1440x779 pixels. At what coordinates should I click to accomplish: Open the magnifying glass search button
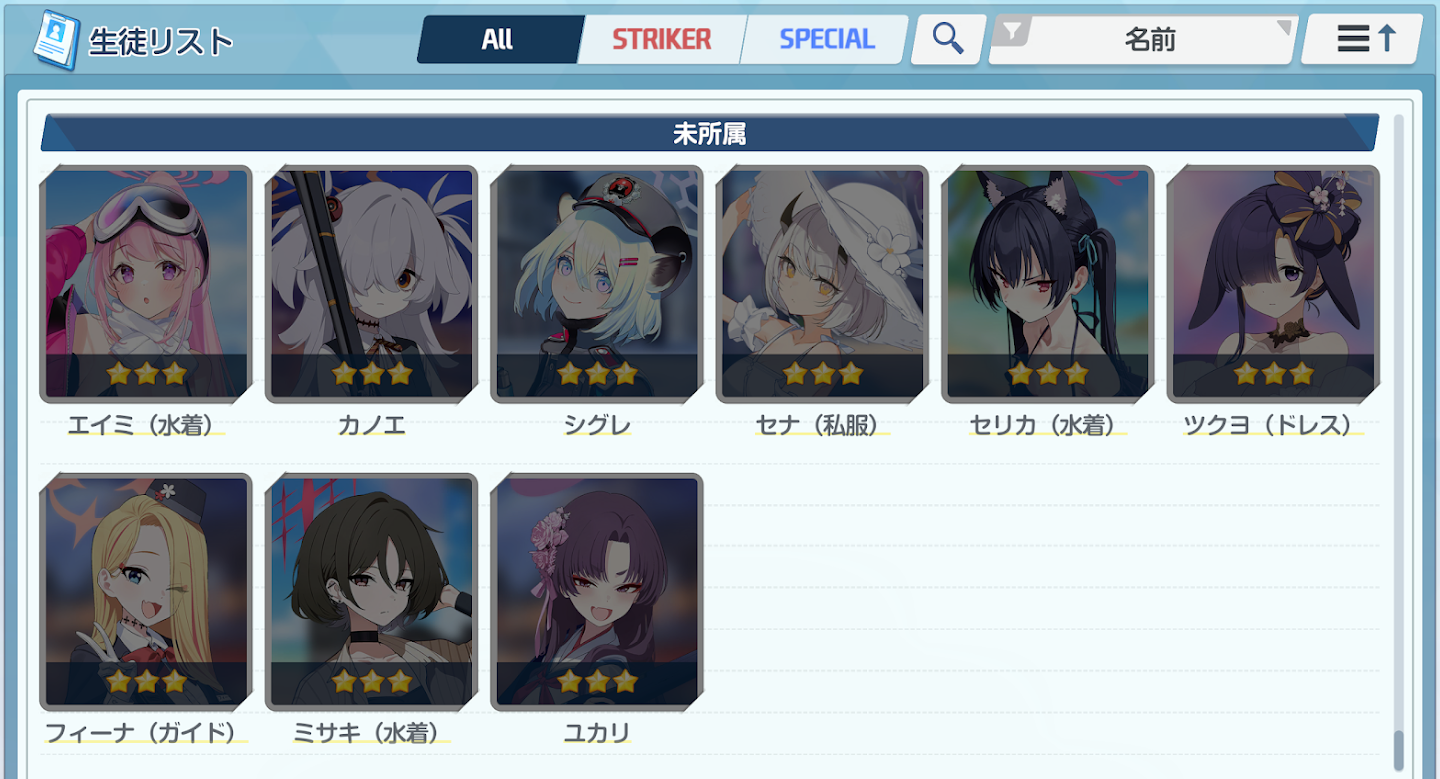[x=948, y=39]
